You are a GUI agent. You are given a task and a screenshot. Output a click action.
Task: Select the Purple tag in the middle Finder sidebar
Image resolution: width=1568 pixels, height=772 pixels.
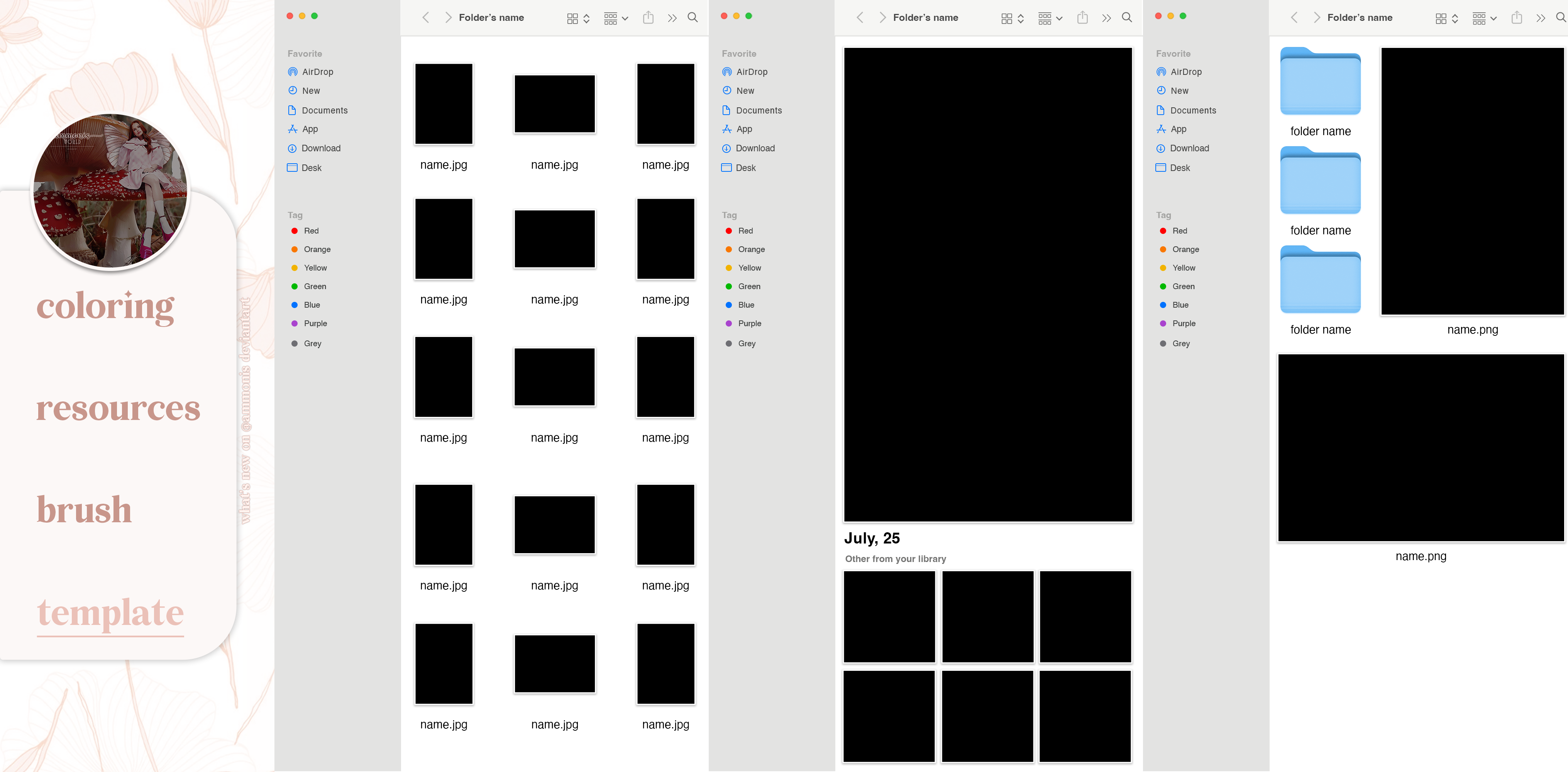(749, 323)
